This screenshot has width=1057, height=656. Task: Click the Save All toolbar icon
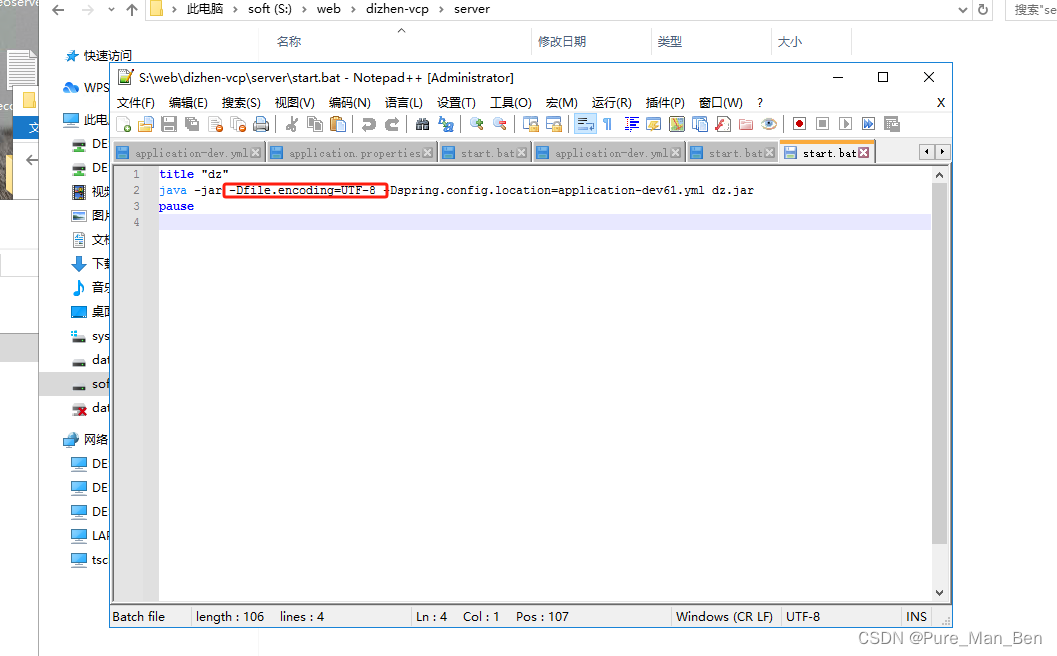click(192, 124)
